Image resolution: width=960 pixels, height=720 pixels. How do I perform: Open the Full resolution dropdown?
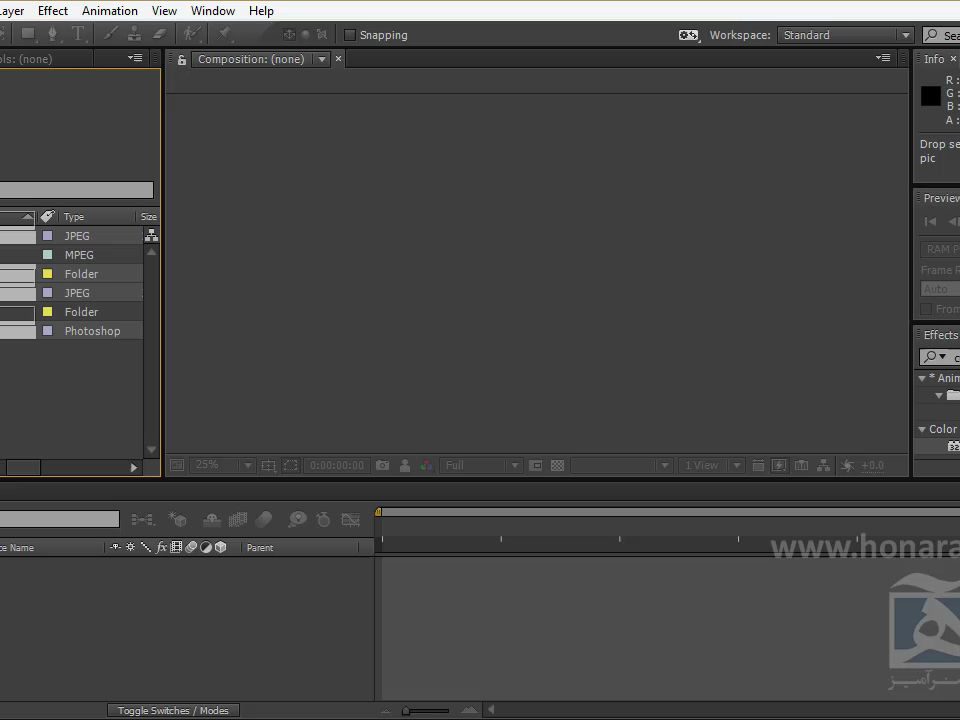pos(481,465)
